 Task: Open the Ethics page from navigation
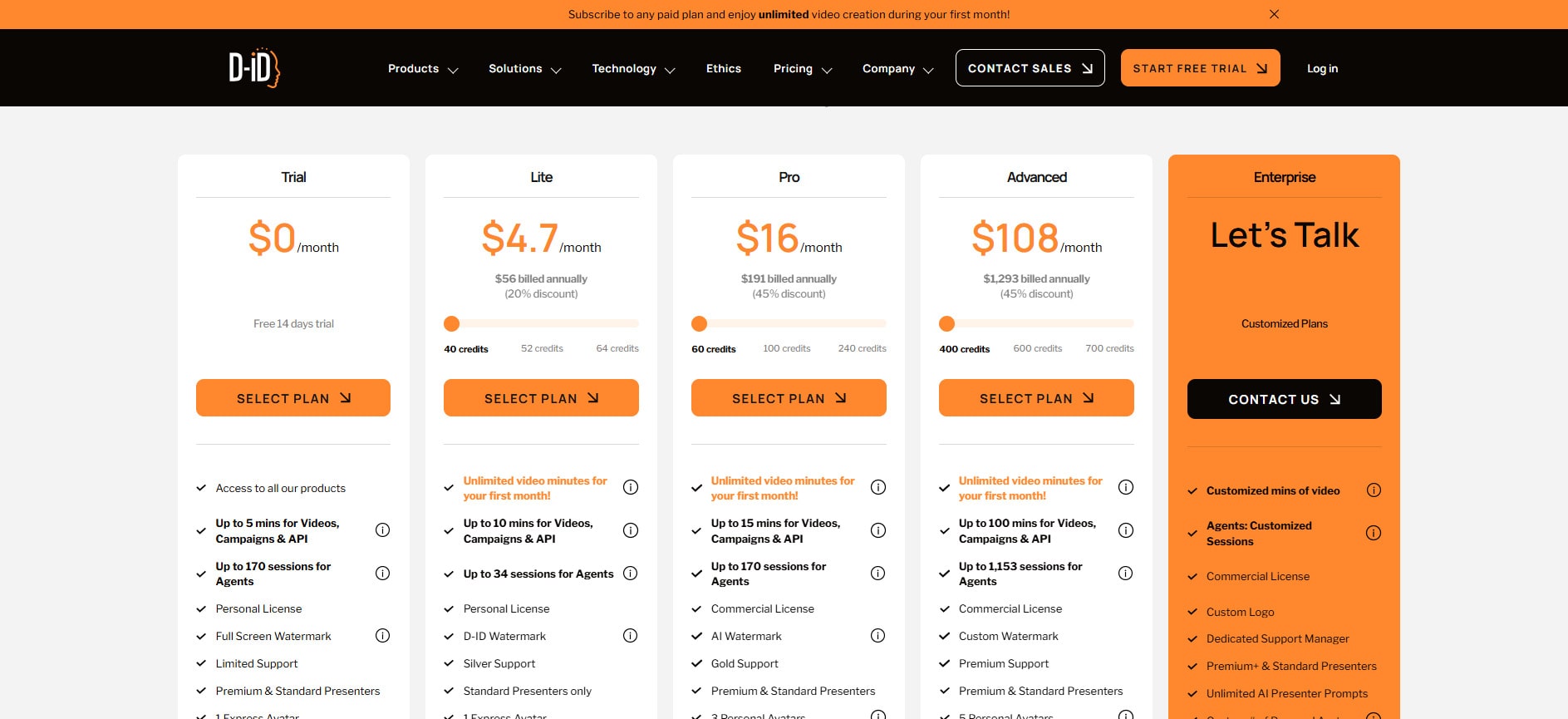point(724,69)
